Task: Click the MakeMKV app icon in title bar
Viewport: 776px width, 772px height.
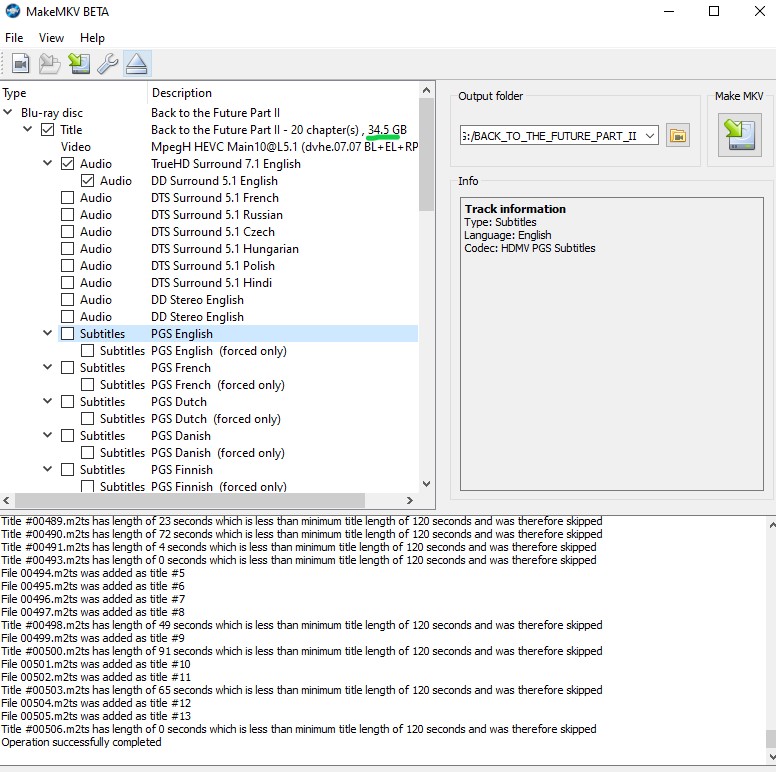Action: tap(13, 11)
